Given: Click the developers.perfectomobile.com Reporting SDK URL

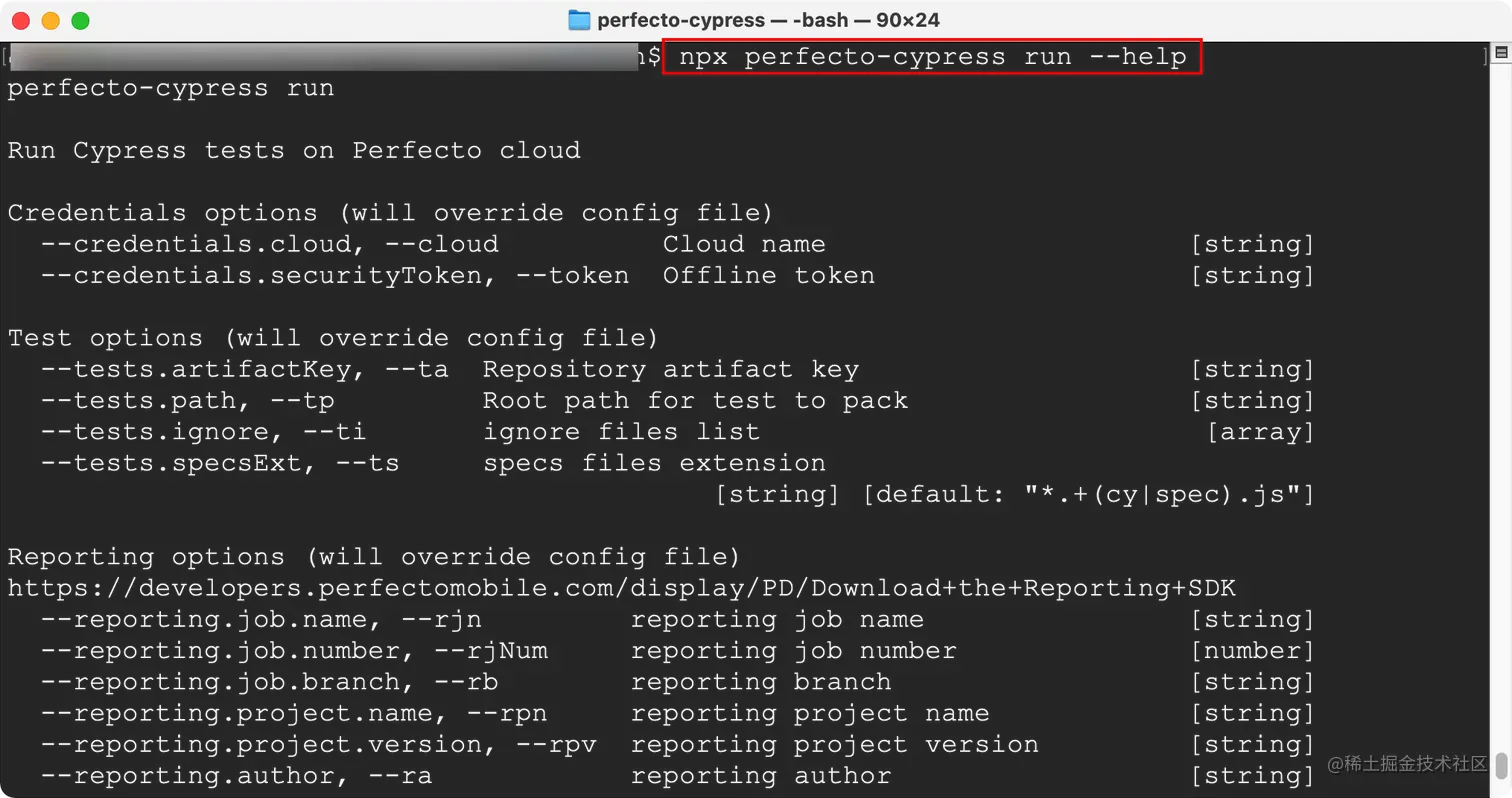Looking at the screenshot, I should (x=622, y=588).
